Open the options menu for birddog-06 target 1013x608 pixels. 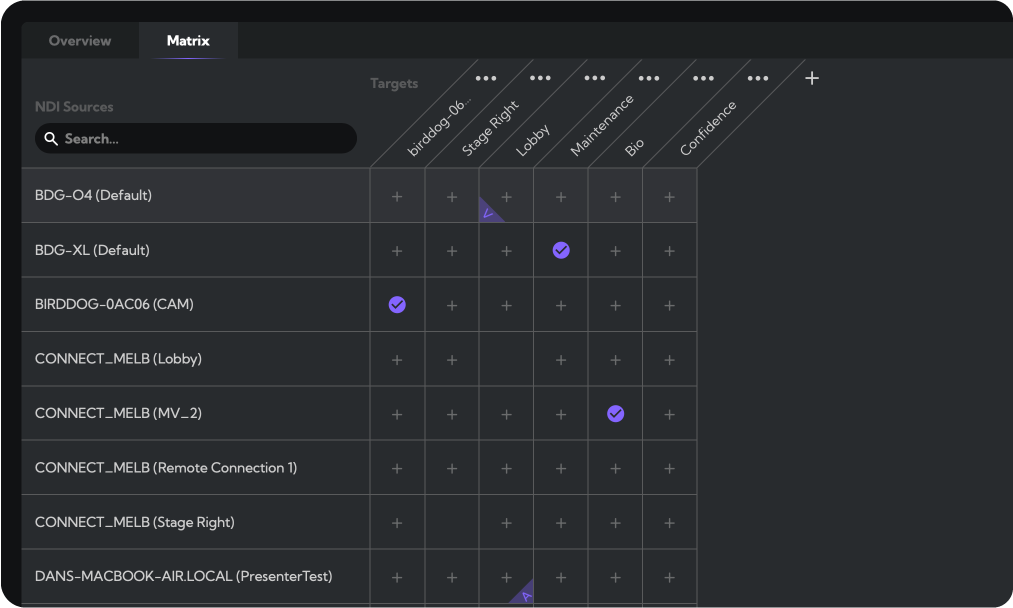[x=486, y=78]
